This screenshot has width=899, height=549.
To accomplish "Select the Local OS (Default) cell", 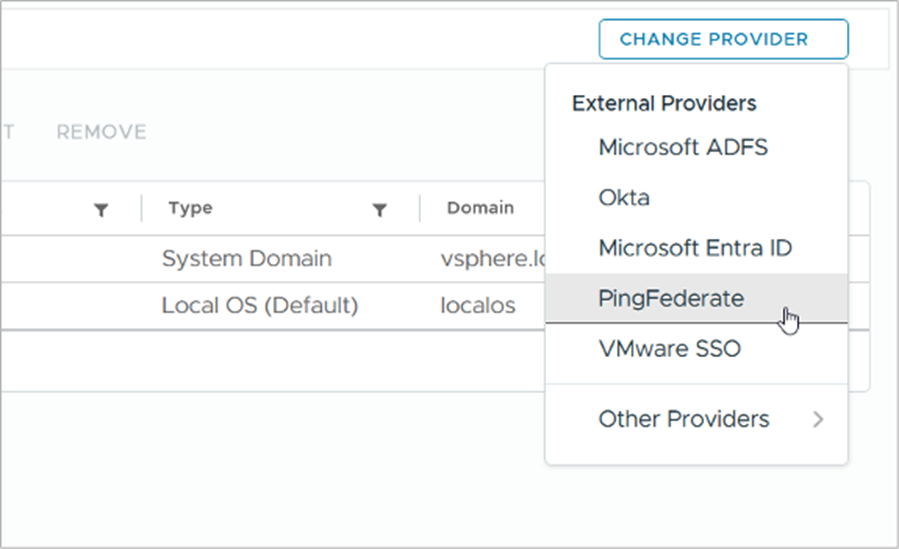I will coord(260,306).
